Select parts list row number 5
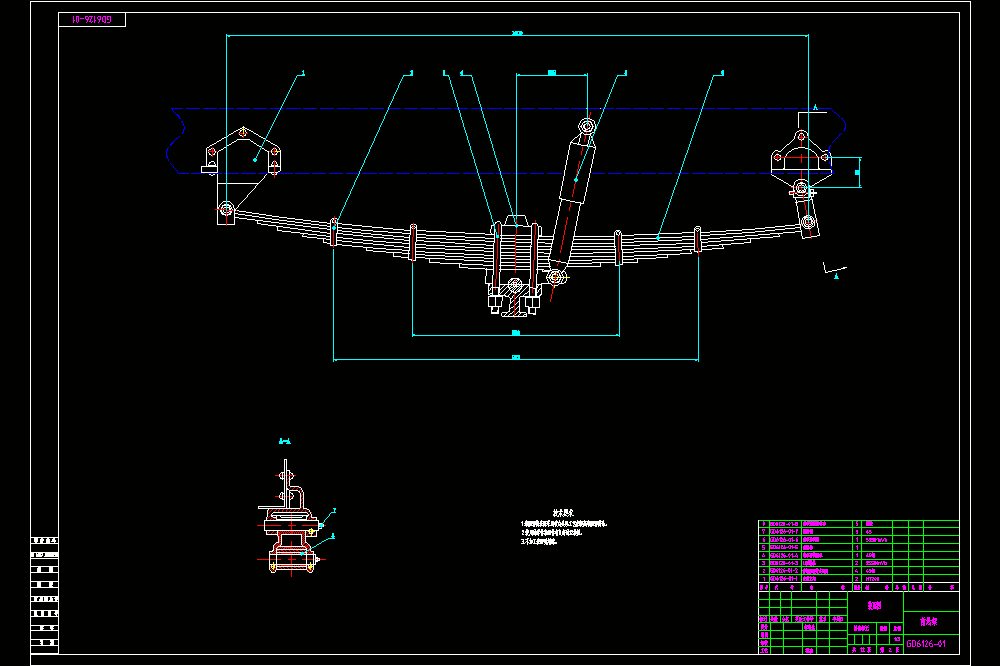This screenshot has width=1000, height=666. pyautogui.click(x=858, y=548)
